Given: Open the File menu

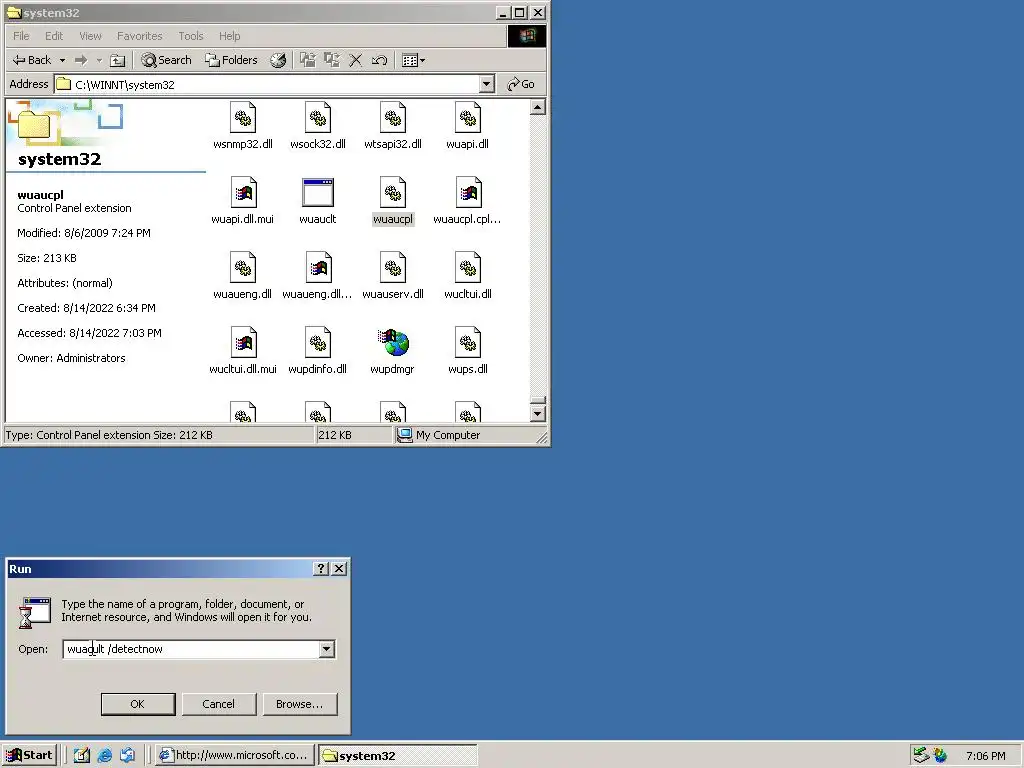Looking at the screenshot, I should [21, 36].
